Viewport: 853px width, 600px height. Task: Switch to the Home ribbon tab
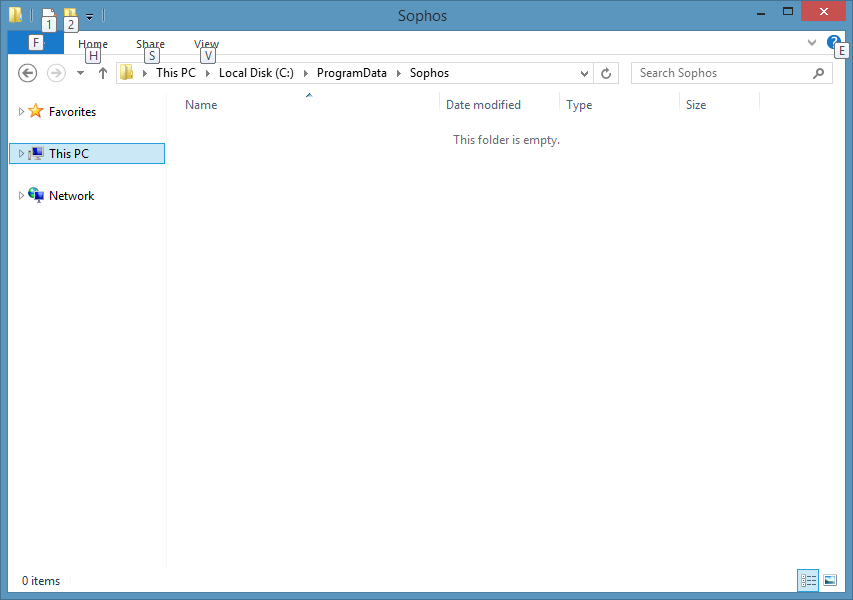pos(93,44)
